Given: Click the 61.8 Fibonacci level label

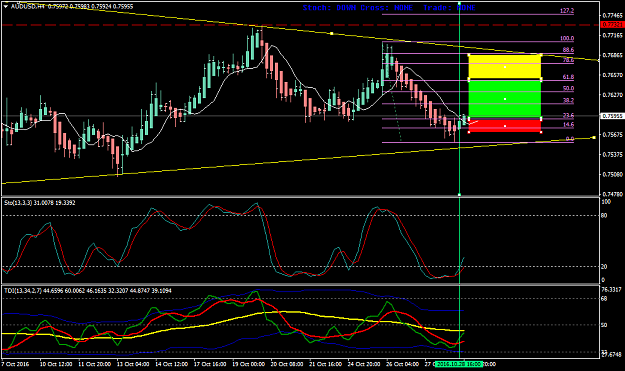Looking at the screenshot, I should (568, 77).
